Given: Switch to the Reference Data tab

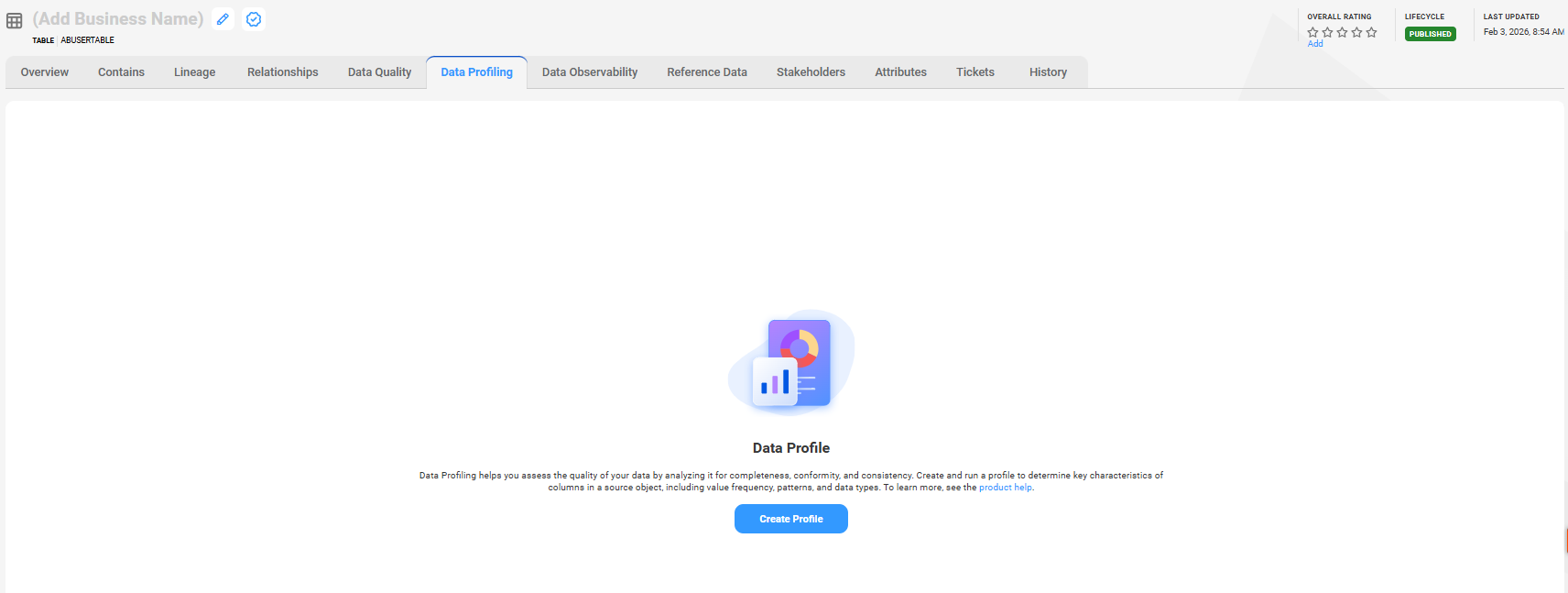Looking at the screenshot, I should 707,72.
